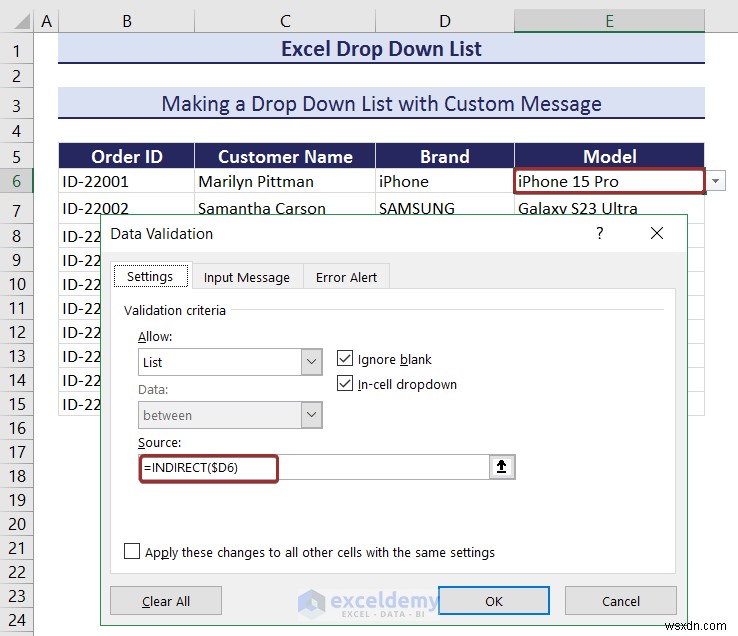
Task: Click the Order ID header cell
Action: click(126, 156)
